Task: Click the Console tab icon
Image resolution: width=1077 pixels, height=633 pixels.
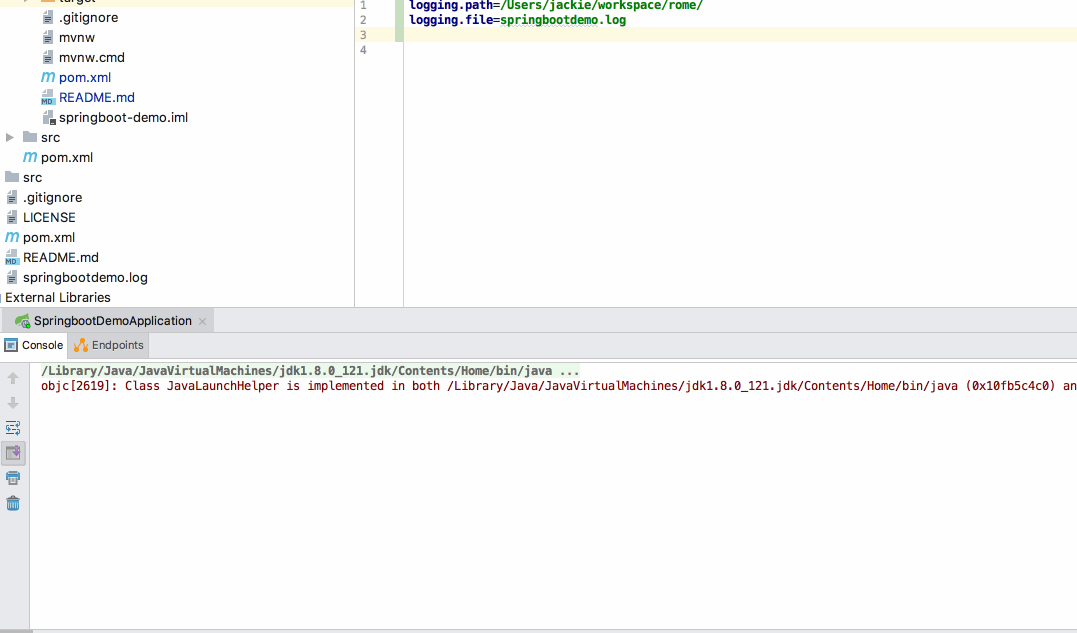Action: tap(11, 345)
